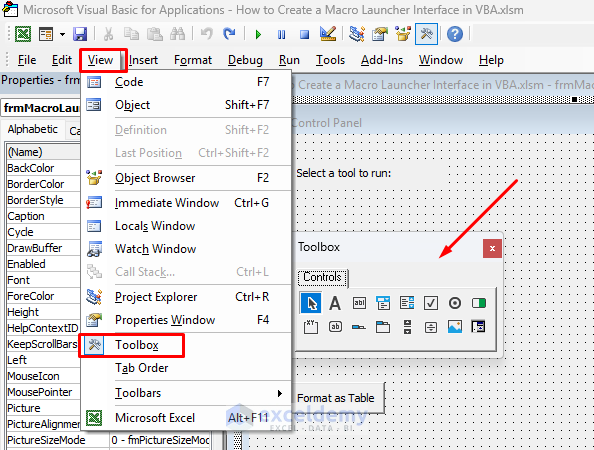Screen dimensions: 594x450
Task: Pick the MultiPage tool
Action: [383, 327]
